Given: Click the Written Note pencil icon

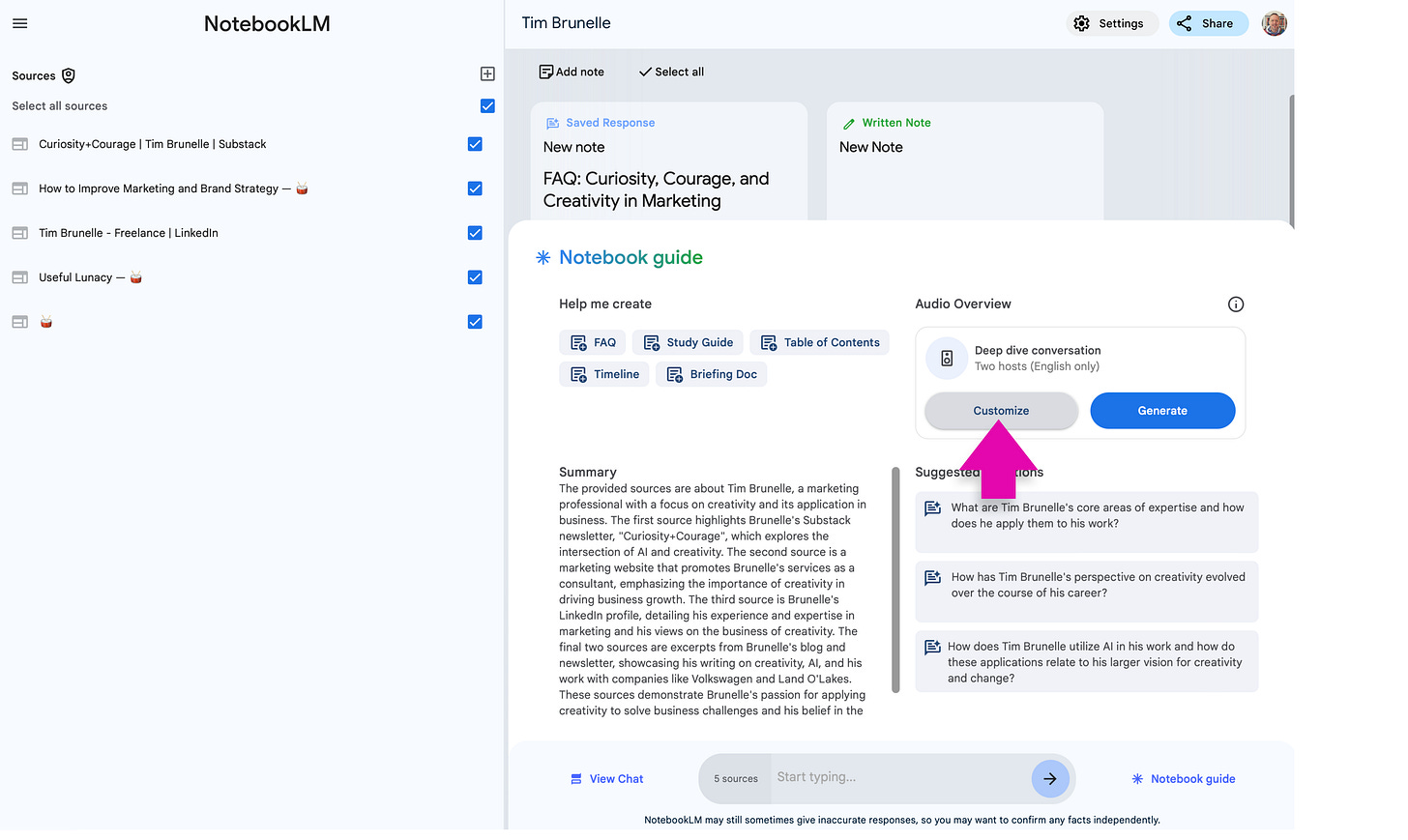Looking at the screenshot, I should pos(849,124).
